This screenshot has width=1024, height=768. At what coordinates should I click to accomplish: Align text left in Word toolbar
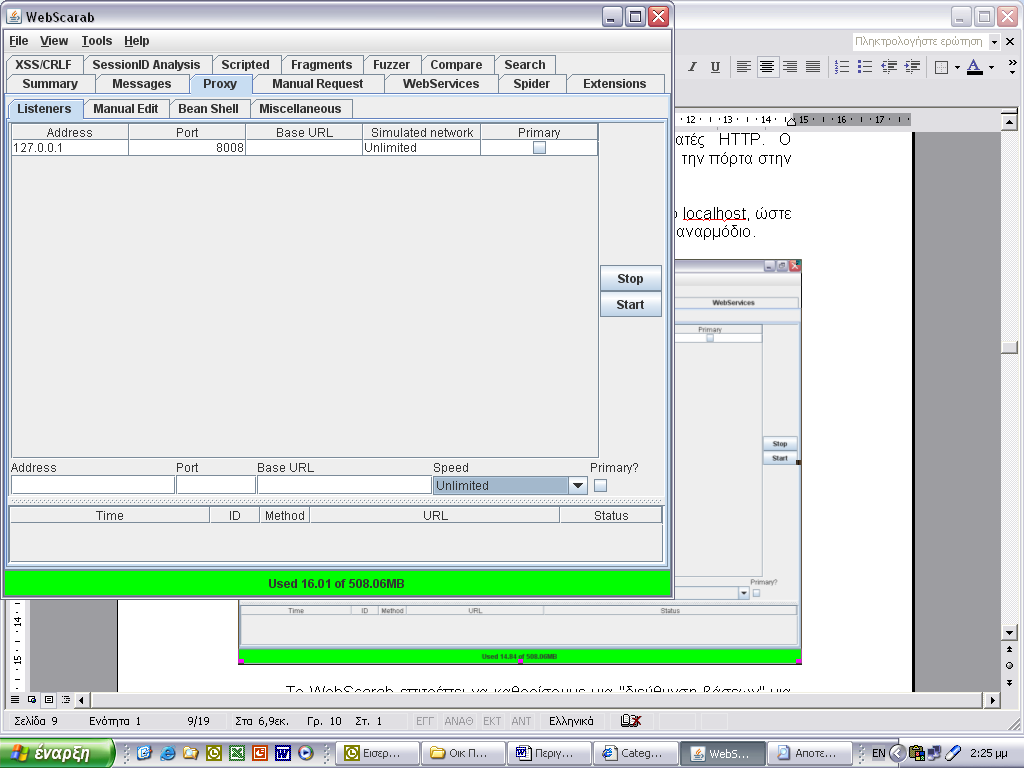[743, 67]
